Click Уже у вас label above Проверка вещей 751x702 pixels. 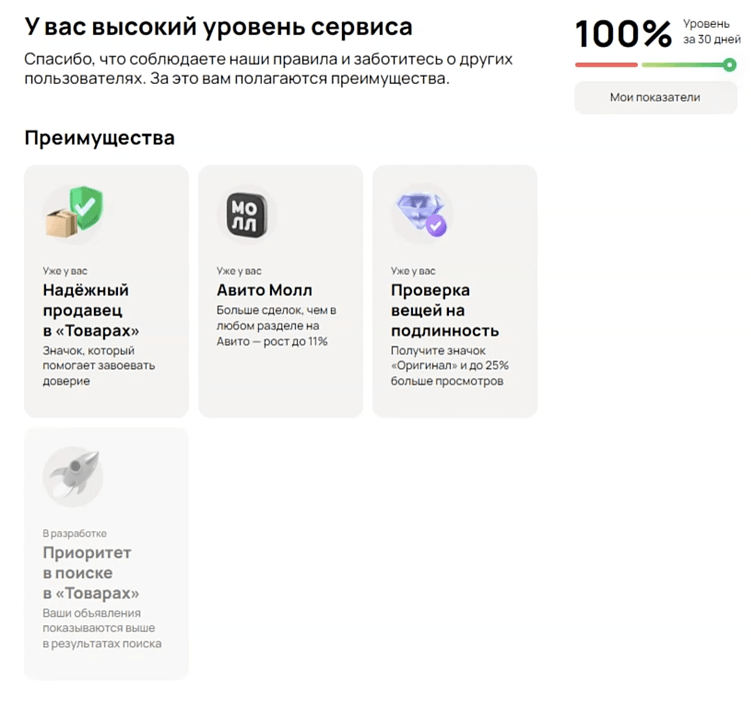tap(413, 271)
